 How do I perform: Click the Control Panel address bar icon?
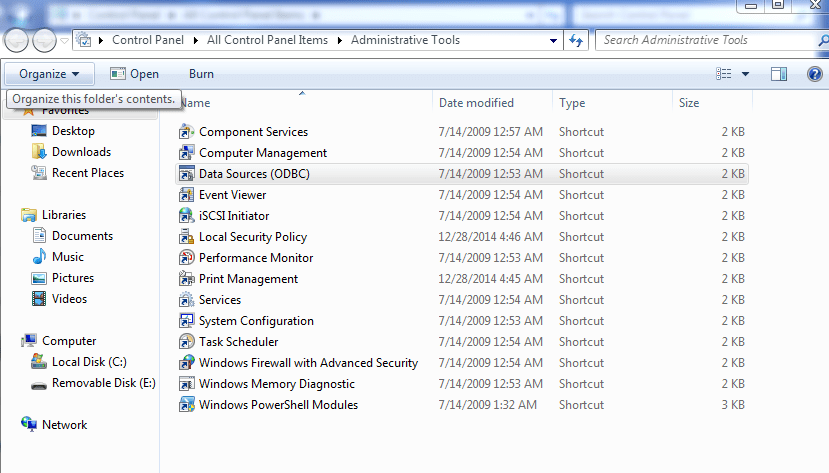click(84, 40)
